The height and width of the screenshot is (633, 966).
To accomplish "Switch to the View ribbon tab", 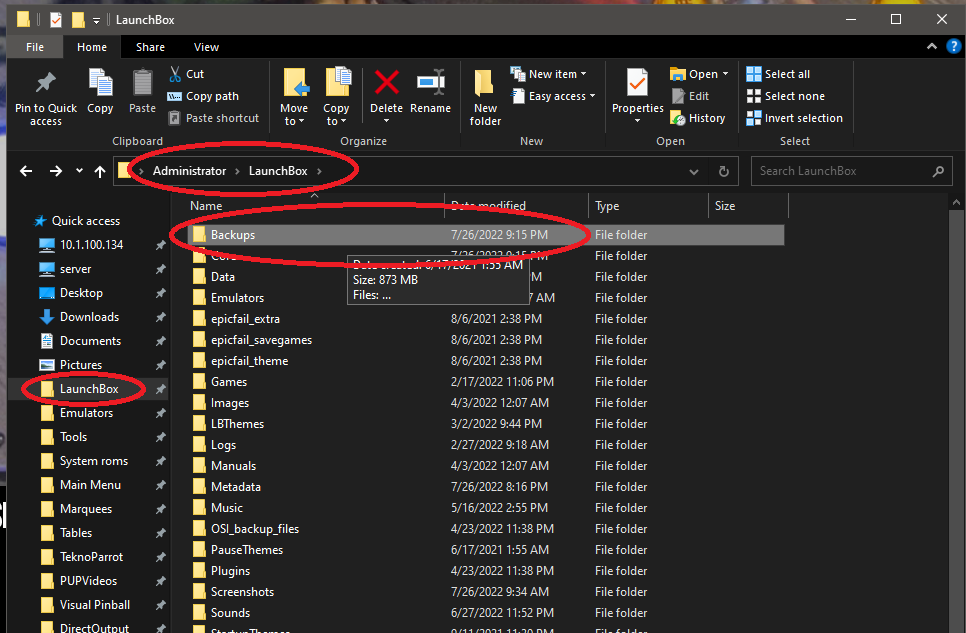I will pos(206,47).
